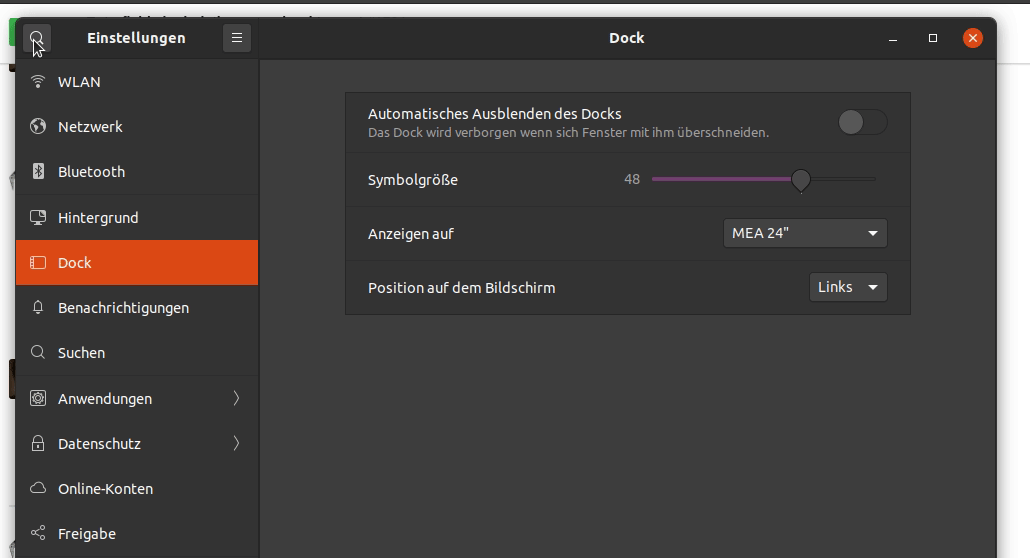This screenshot has height=558, width=1030.
Task: Click the Dock title in header bar
Action: (x=627, y=38)
